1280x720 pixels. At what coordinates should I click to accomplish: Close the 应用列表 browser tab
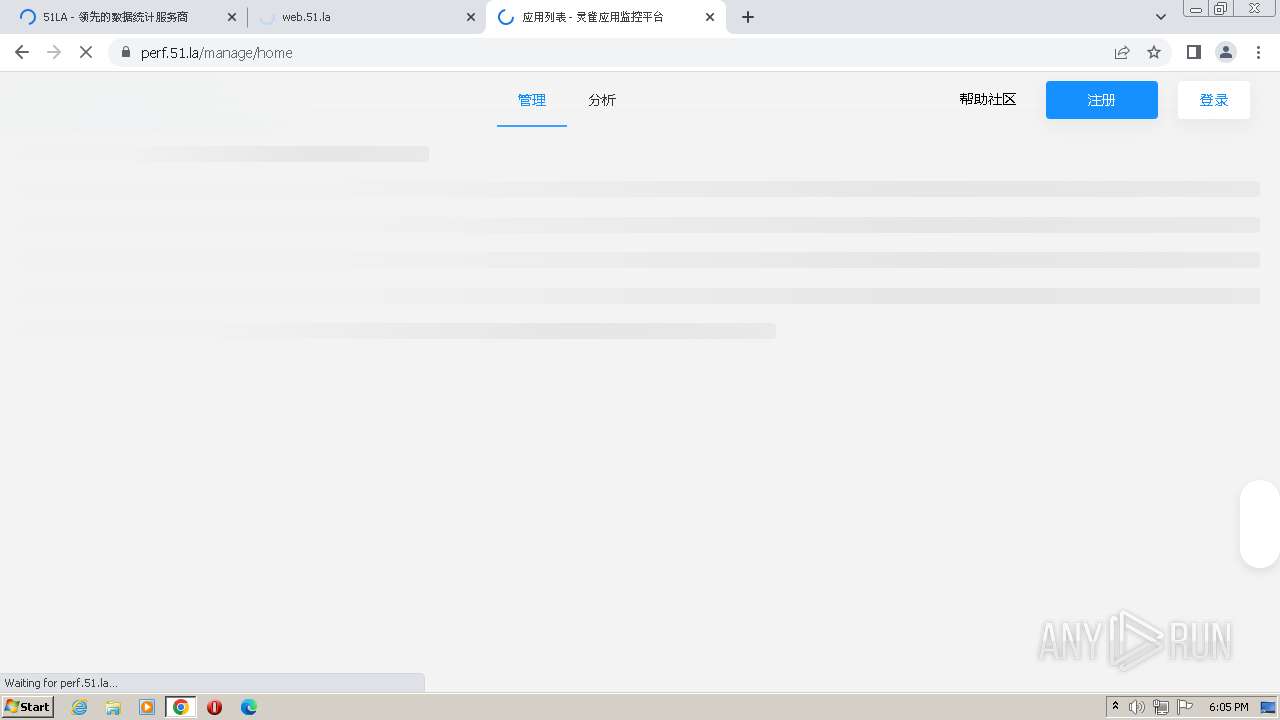click(x=710, y=17)
